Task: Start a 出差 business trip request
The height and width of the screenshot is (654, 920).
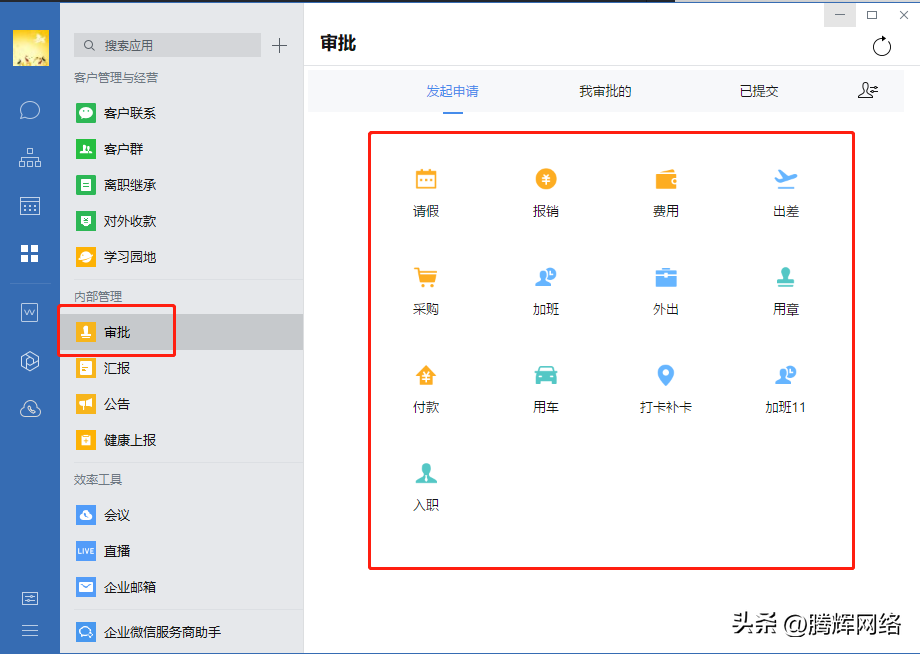Action: pyautogui.click(x=786, y=193)
